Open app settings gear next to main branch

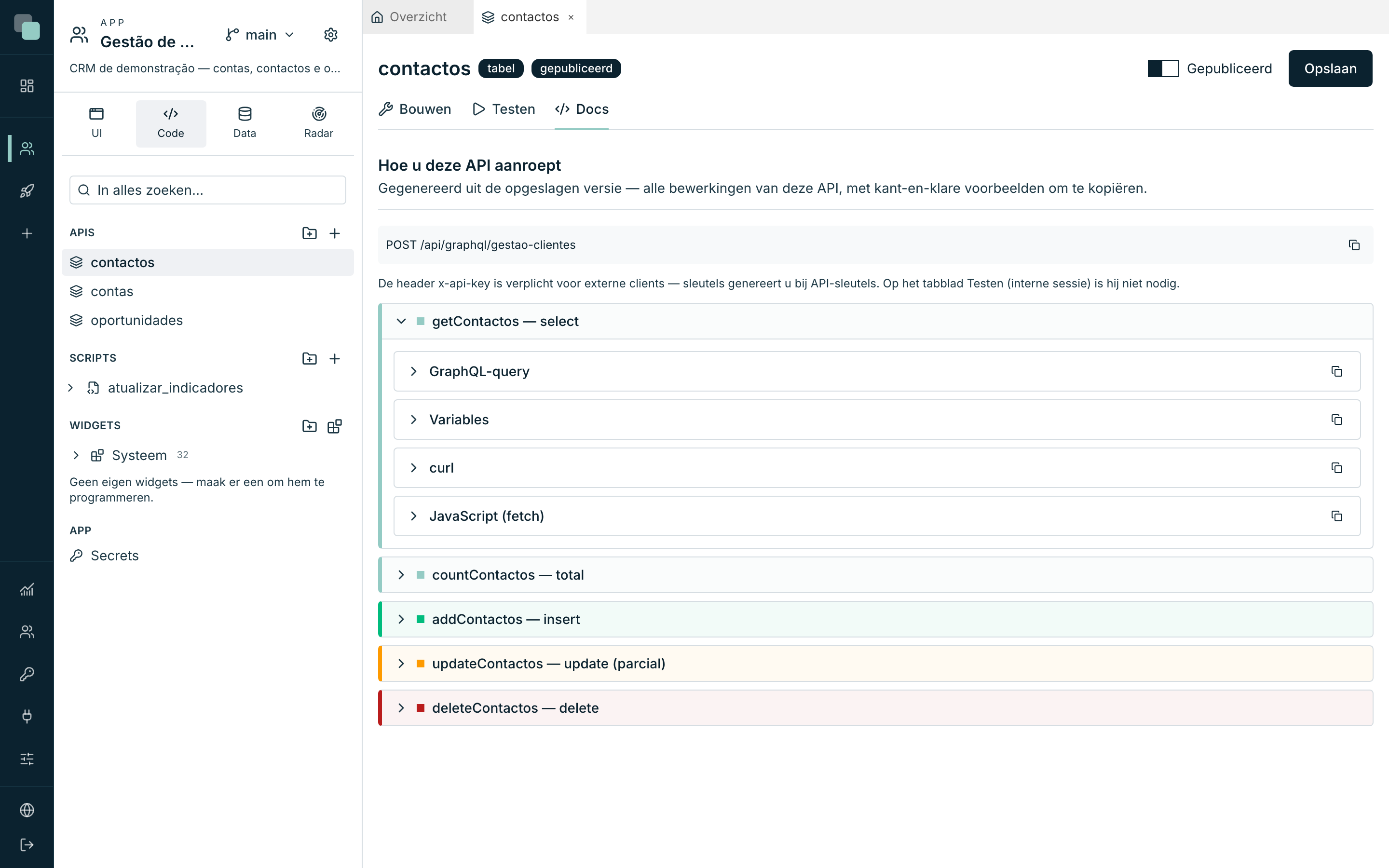(x=330, y=35)
